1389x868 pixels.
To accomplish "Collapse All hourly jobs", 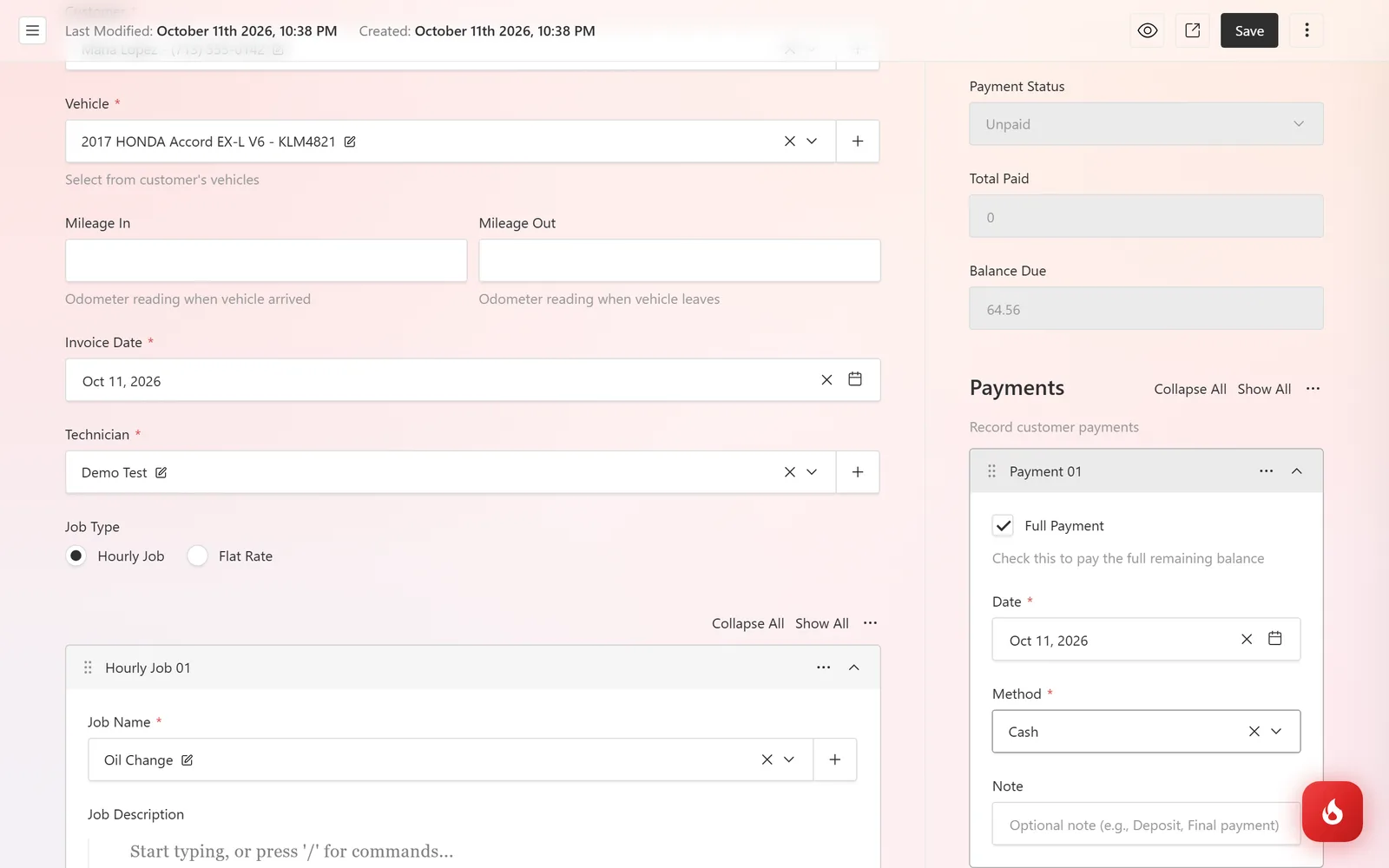I will [x=747, y=623].
